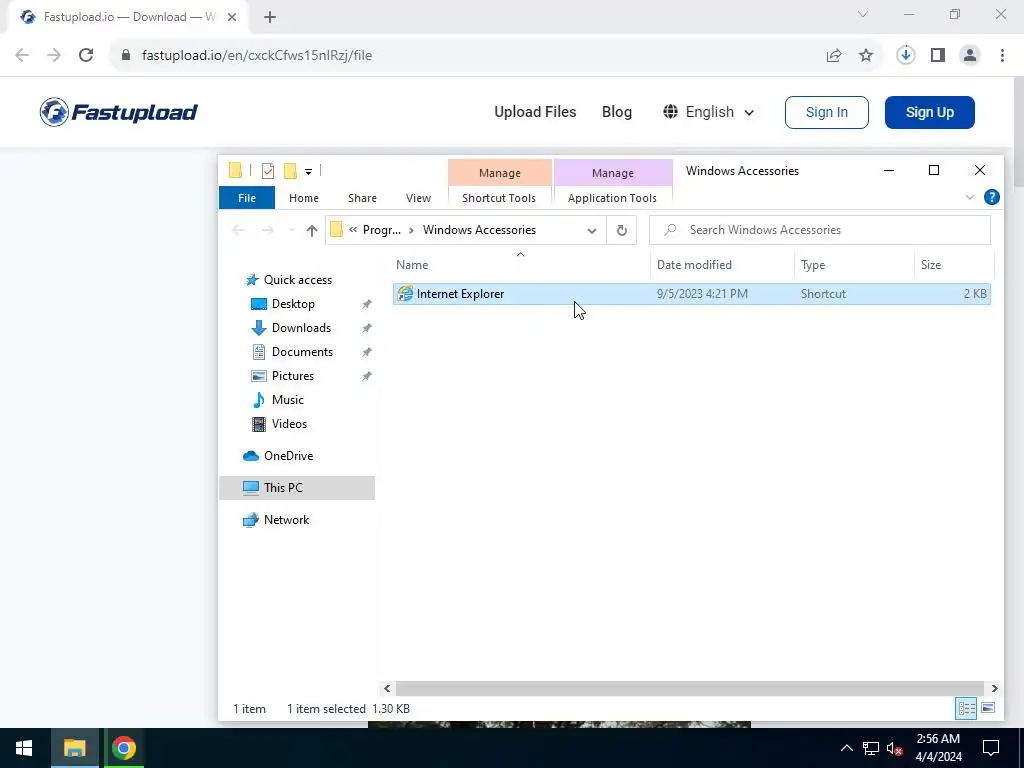Click the Chrome back arrow button
Viewport: 1024px width, 768px height.
click(22, 56)
